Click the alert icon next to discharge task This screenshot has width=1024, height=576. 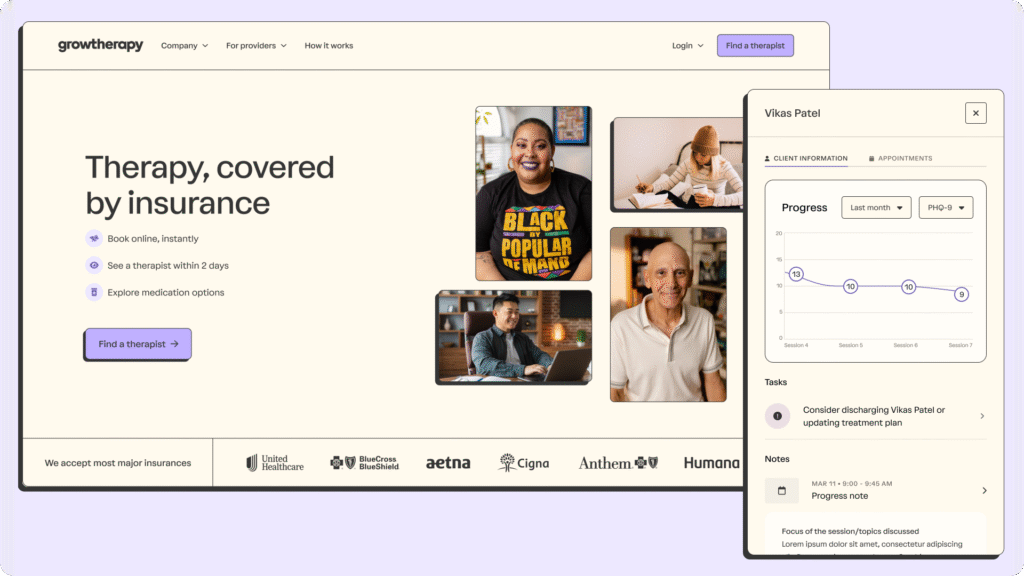(x=778, y=416)
